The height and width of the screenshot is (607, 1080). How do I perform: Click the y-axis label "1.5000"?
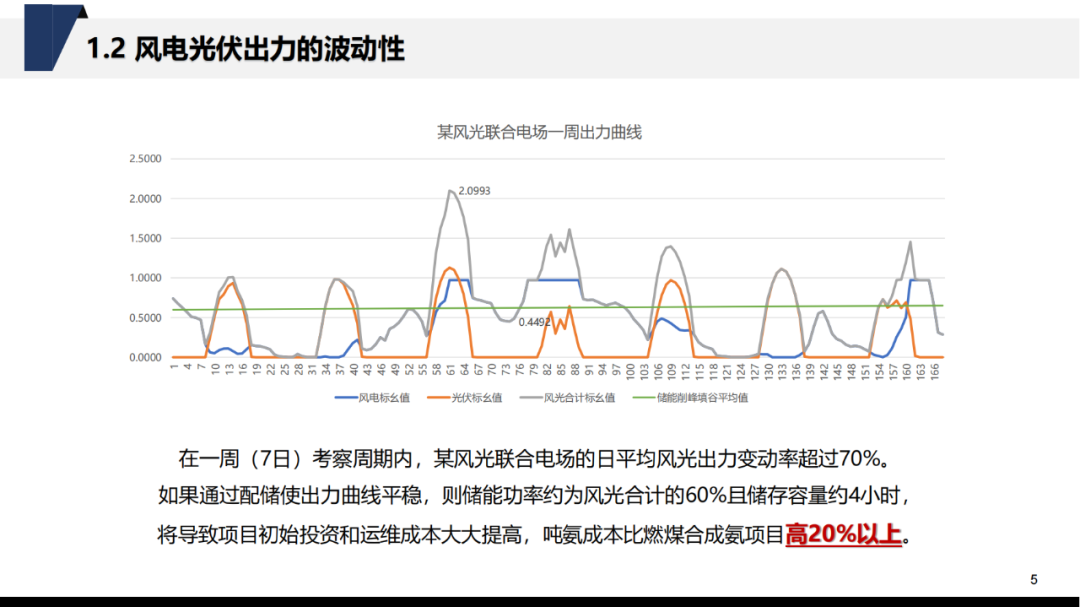(x=145, y=238)
